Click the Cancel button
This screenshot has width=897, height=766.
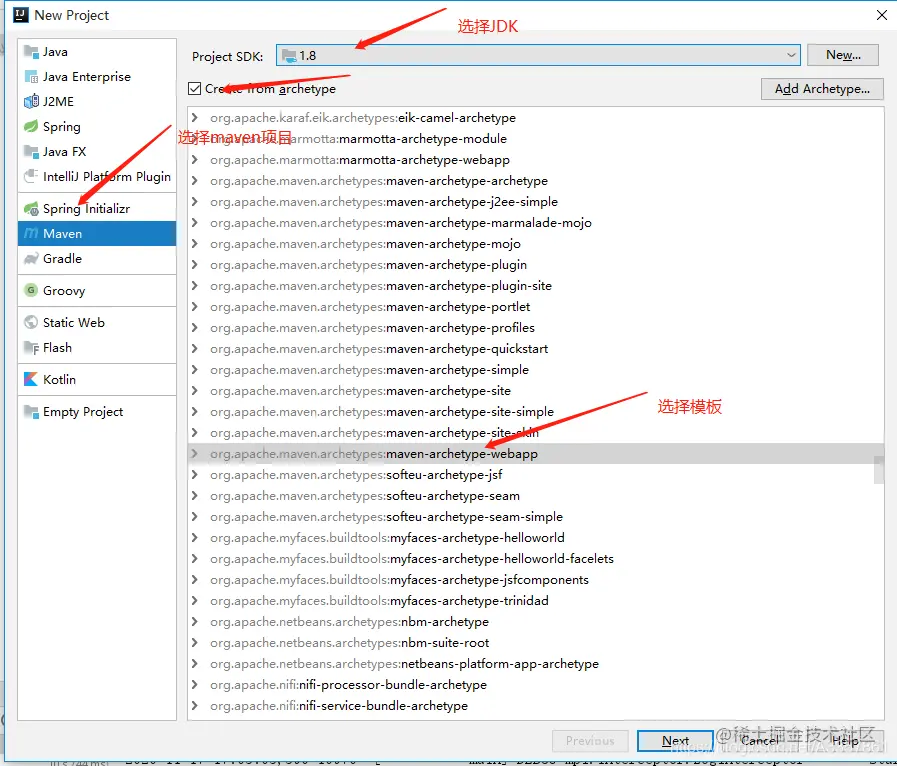[x=760, y=741]
